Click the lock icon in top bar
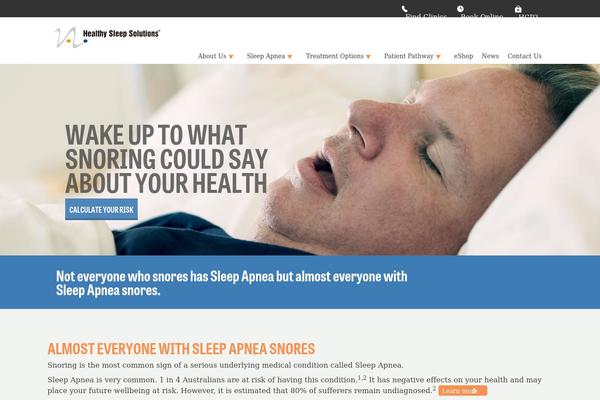Image resolution: width=600 pixels, height=400 pixels. [518, 9]
